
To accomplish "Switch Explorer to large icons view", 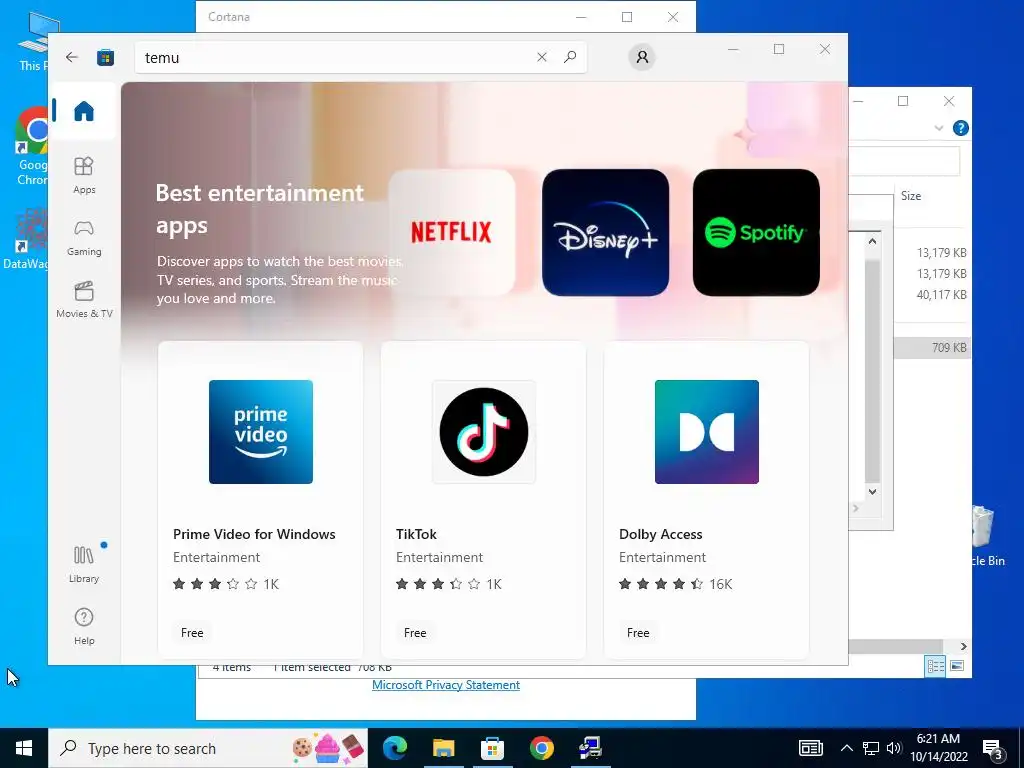I will click(957, 666).
